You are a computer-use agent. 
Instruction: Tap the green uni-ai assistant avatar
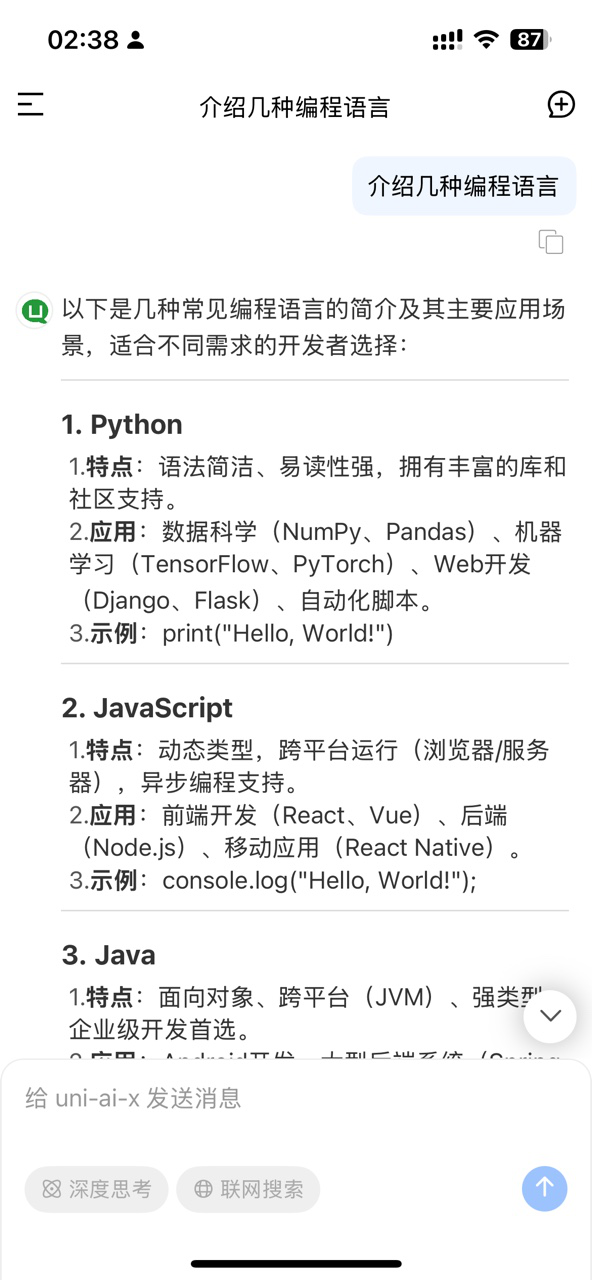tap(35, 311)
